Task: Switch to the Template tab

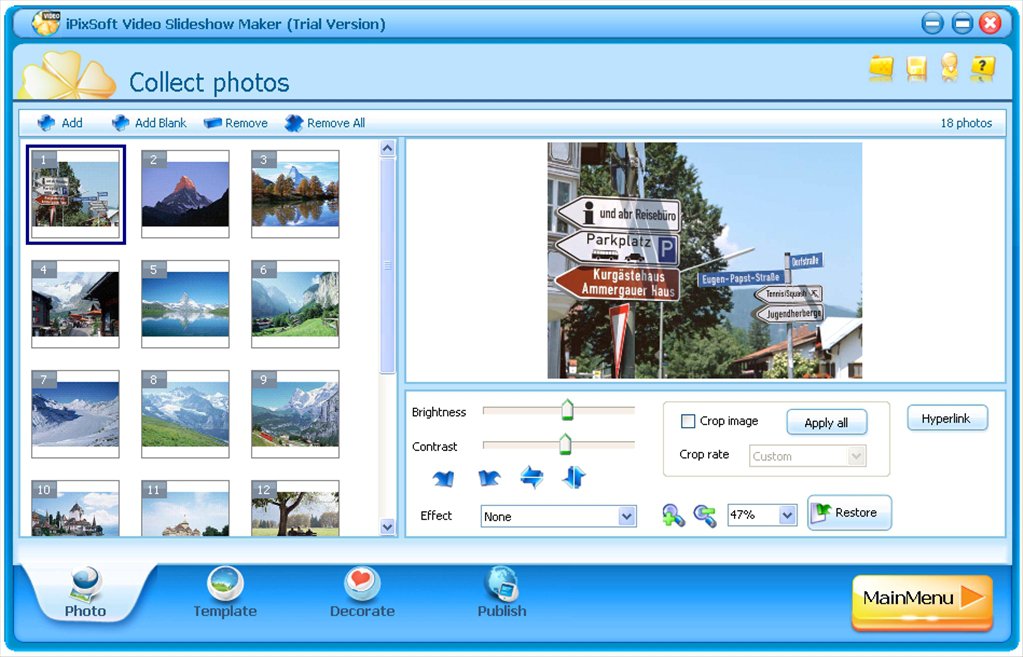Action: click(x=225, y=594)
